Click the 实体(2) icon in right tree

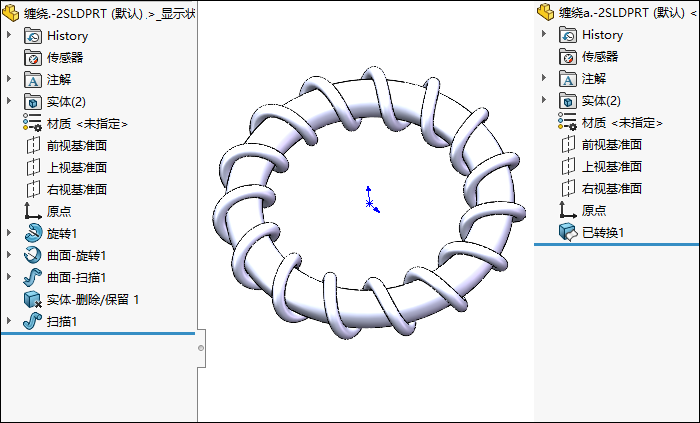(568, 101)
